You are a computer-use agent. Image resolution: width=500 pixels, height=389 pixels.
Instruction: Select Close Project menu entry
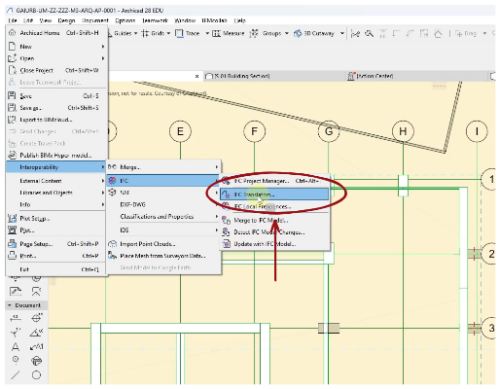point(56,70)
